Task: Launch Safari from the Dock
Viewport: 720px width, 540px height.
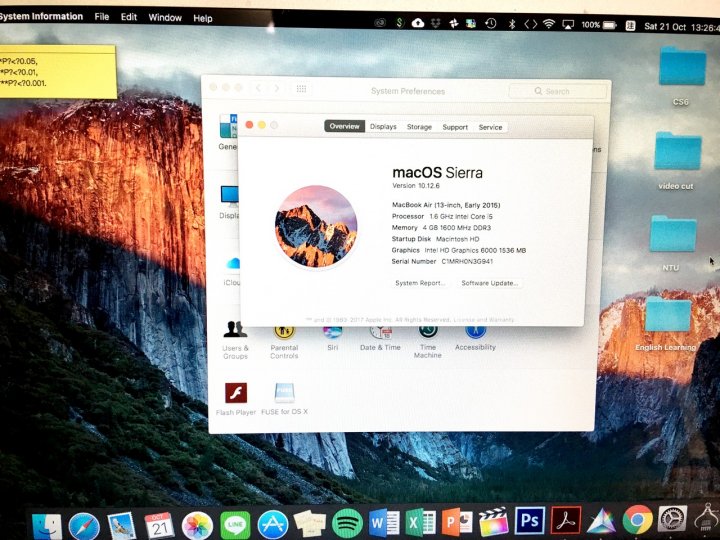Action: [84, 526]
